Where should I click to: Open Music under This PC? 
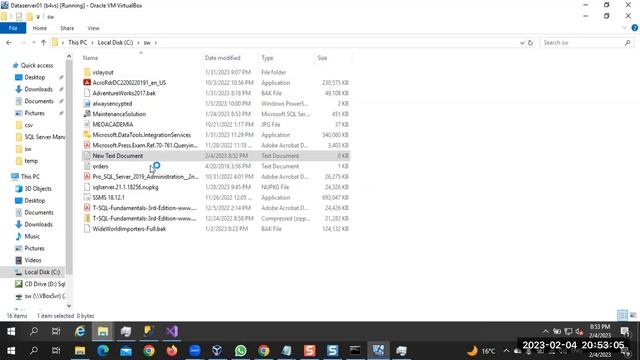(32, 236)
